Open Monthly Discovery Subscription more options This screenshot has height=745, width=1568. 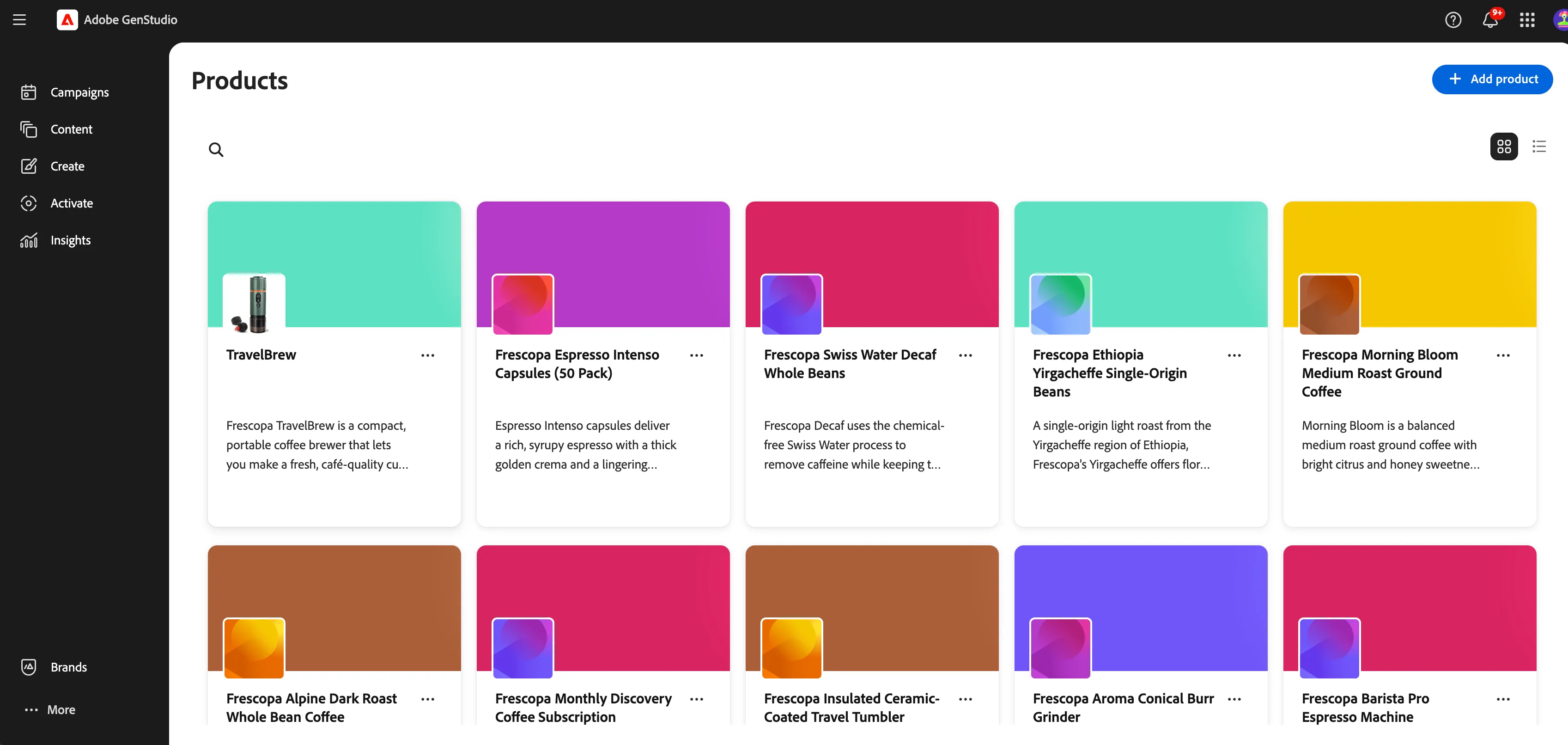[x=696, y=699]
